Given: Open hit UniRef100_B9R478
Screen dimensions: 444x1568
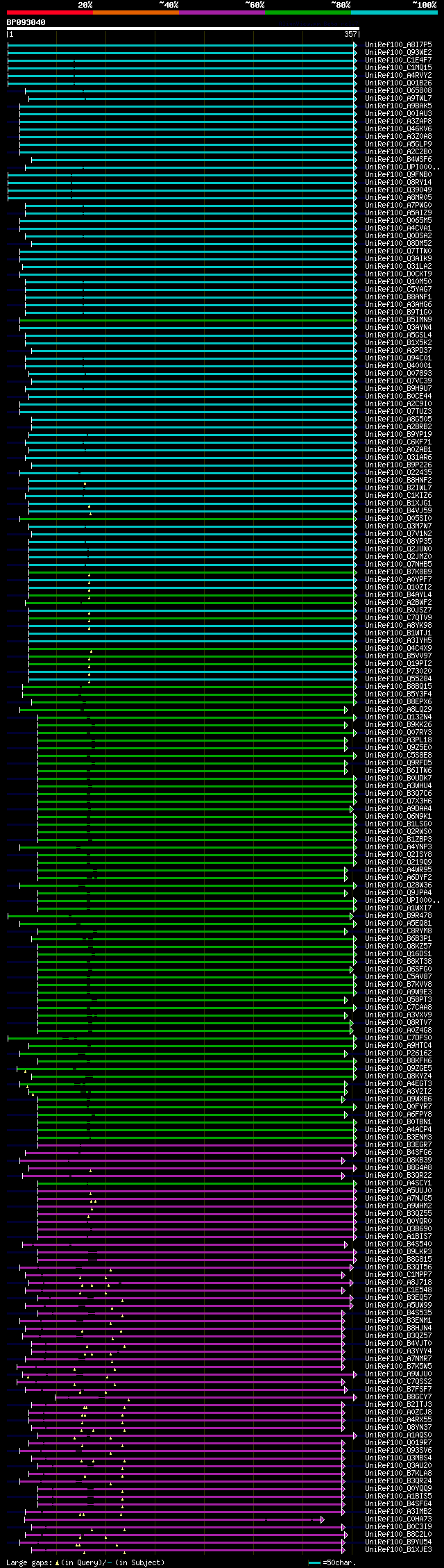Looking at the screenshot, I should click(x=398, y=915).
